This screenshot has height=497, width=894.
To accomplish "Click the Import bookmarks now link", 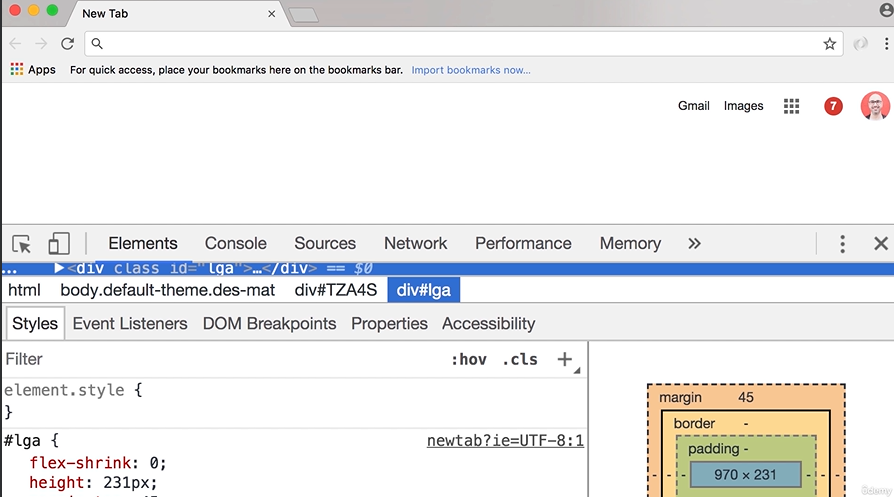I will (470, 70).
